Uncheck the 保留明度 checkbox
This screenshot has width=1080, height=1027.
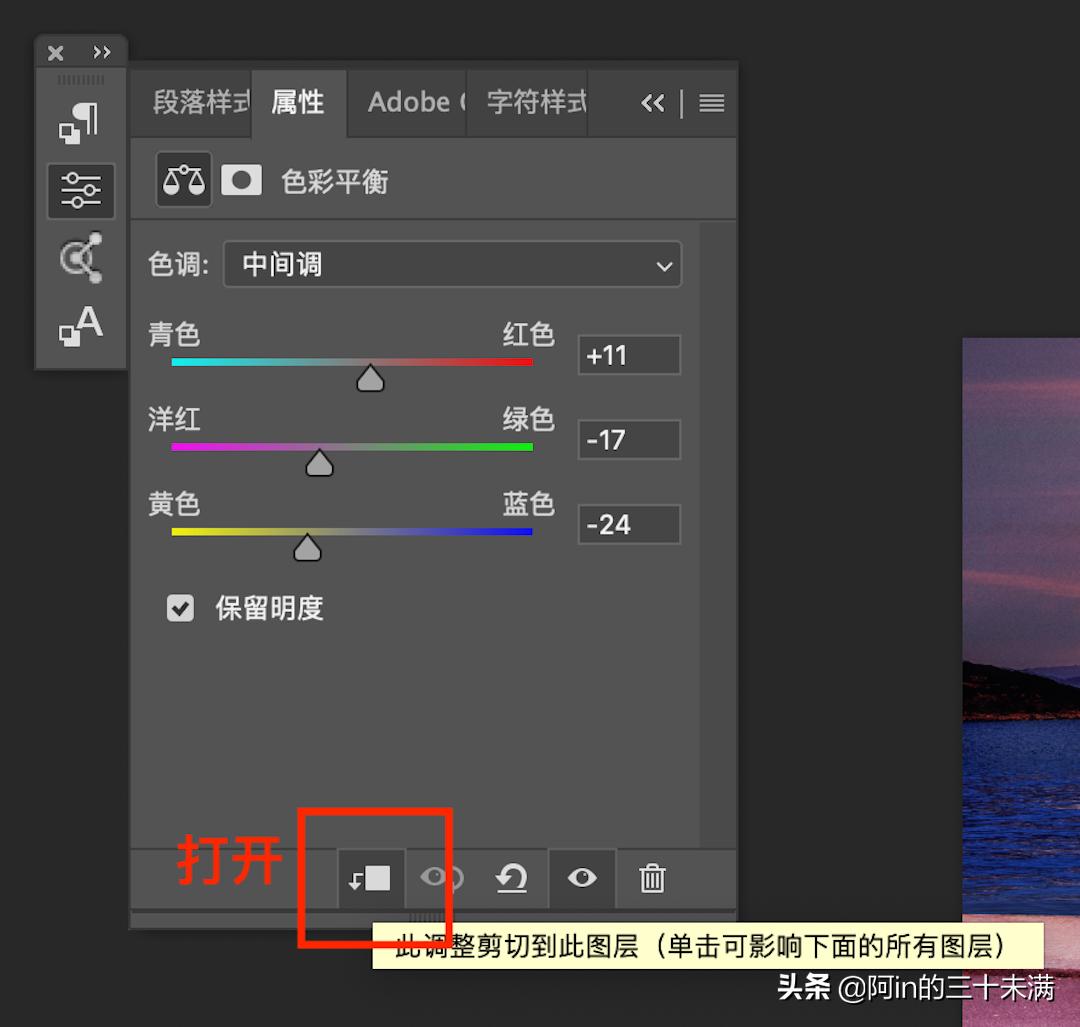(x=180, y=608)
